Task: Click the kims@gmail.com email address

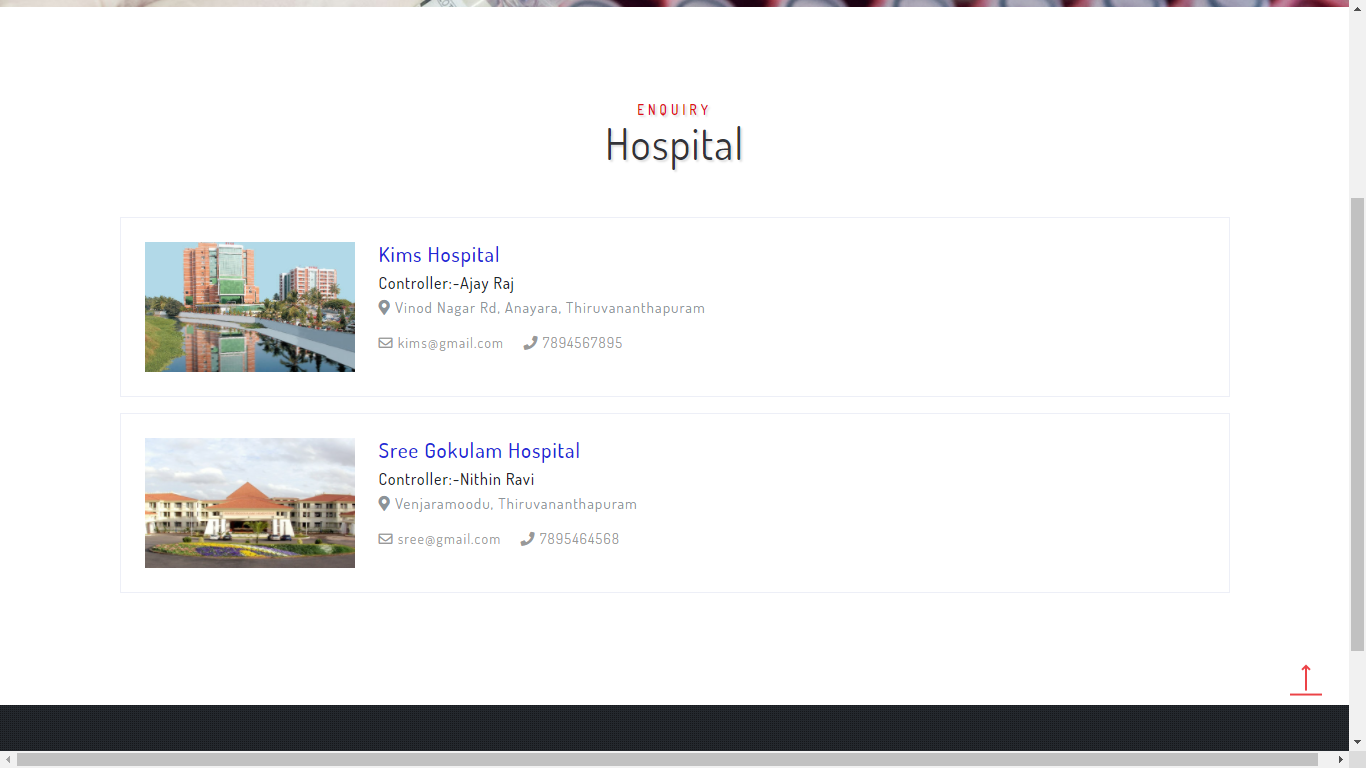Action: tap(450, 342)
